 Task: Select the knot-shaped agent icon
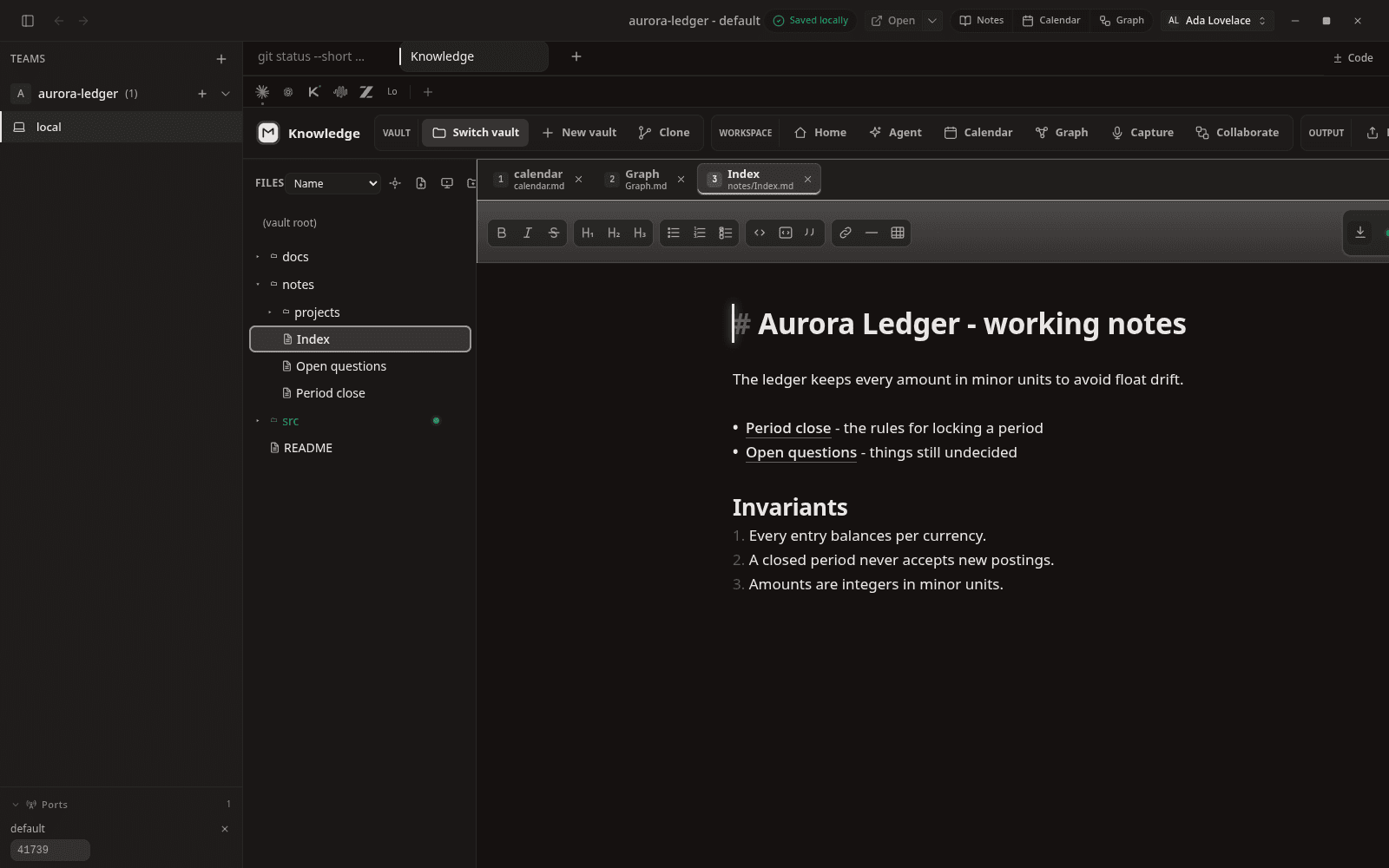point(288,92)
